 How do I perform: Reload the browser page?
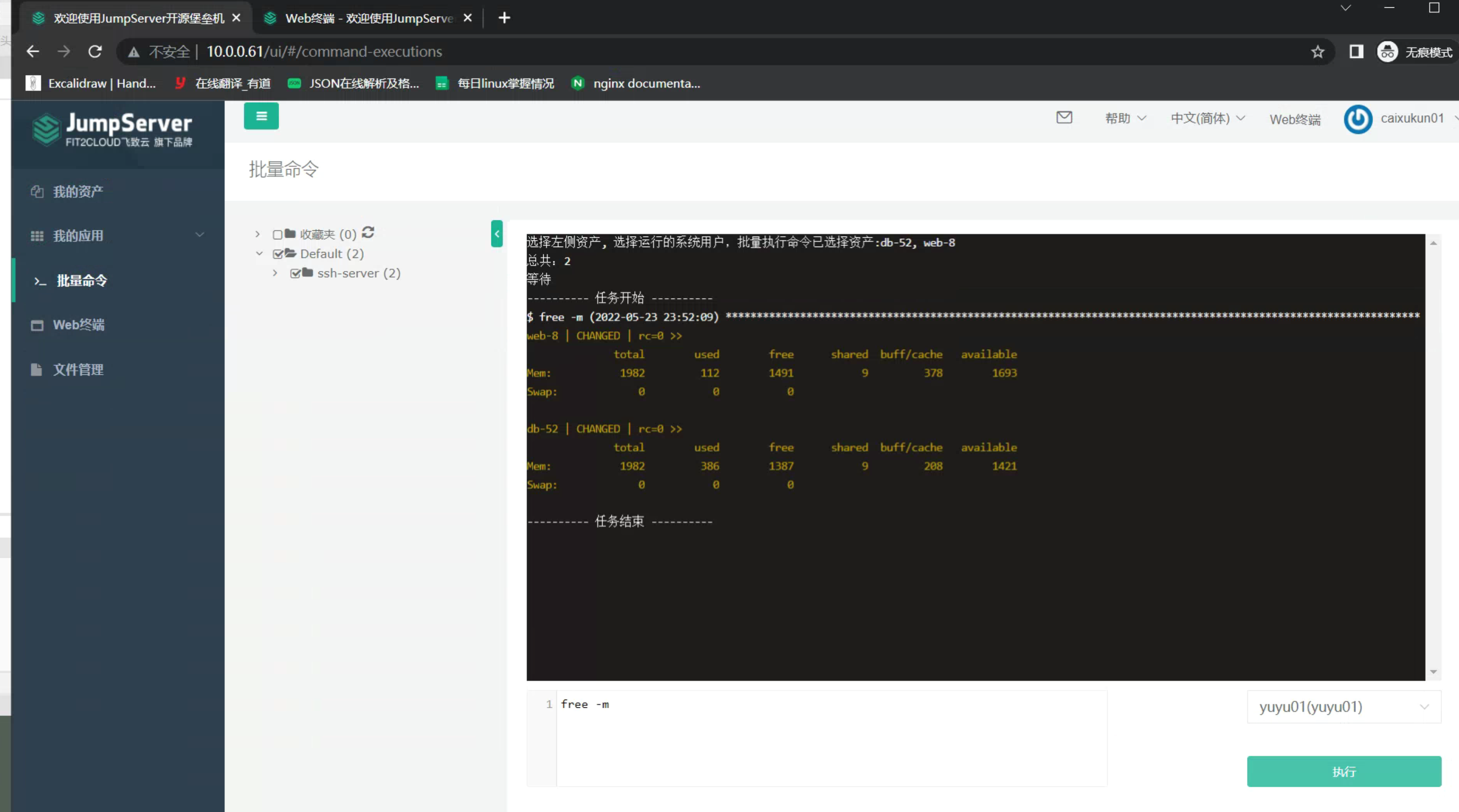coord(95,52)
